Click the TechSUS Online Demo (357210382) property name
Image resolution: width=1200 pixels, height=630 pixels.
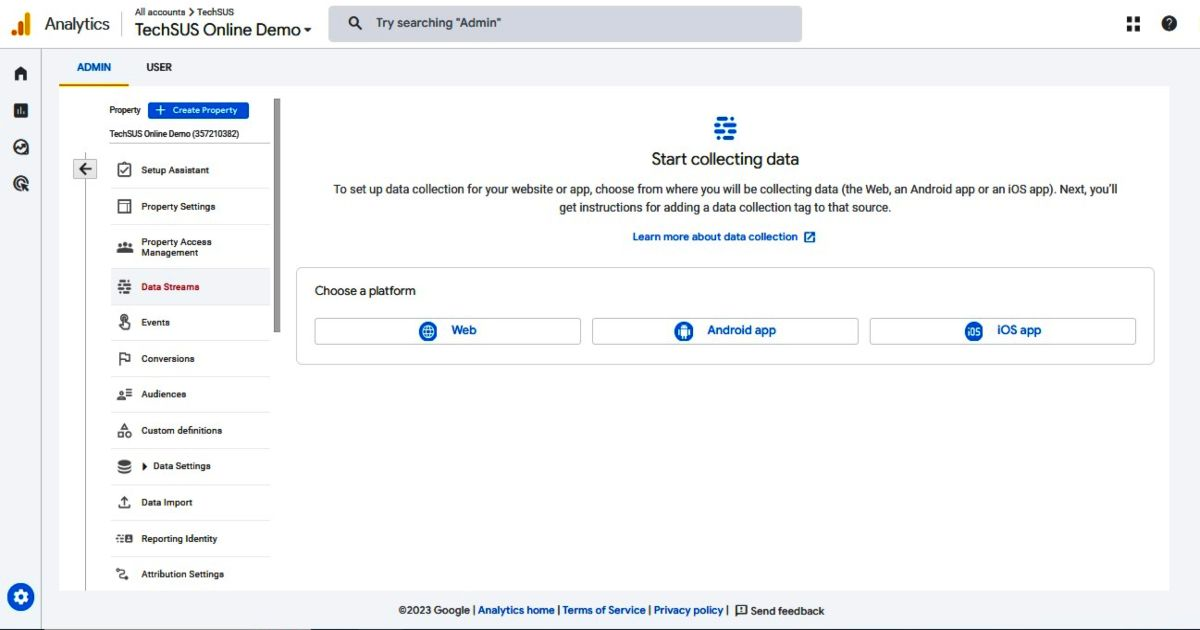pyautogui.click(x=174, y=133)
